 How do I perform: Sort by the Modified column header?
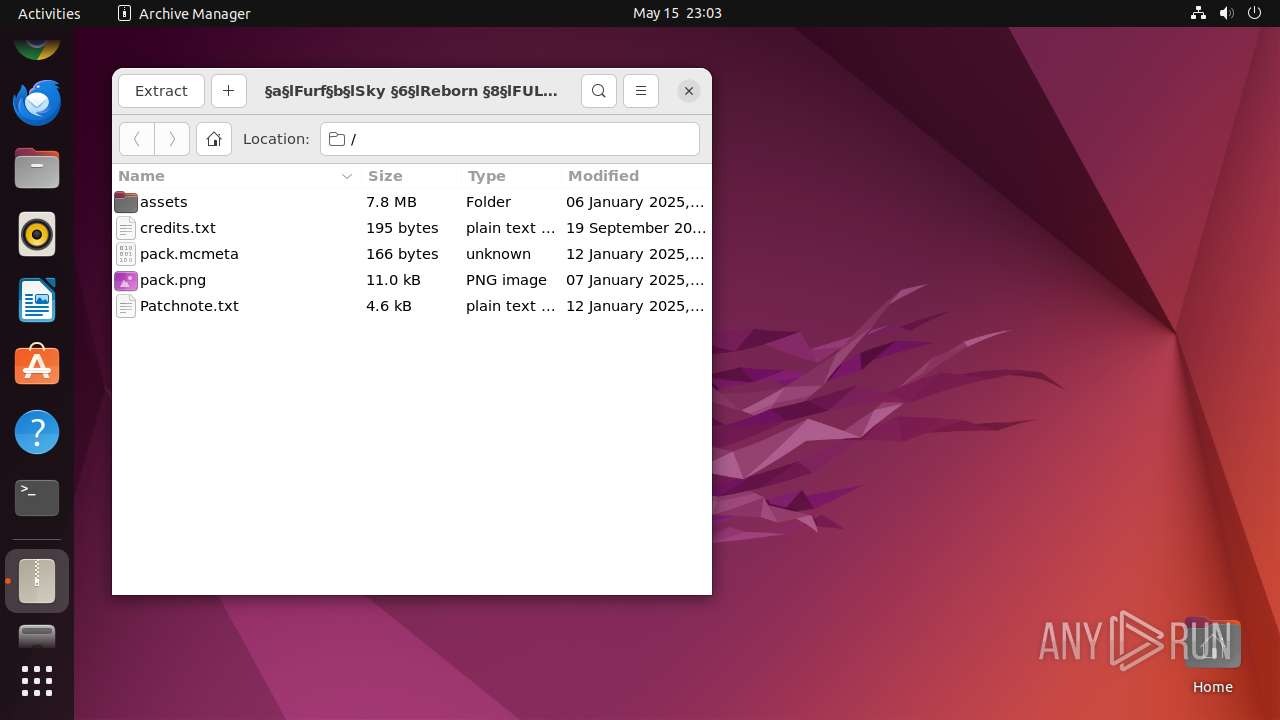pyautogui.click(x=636, y=176)
